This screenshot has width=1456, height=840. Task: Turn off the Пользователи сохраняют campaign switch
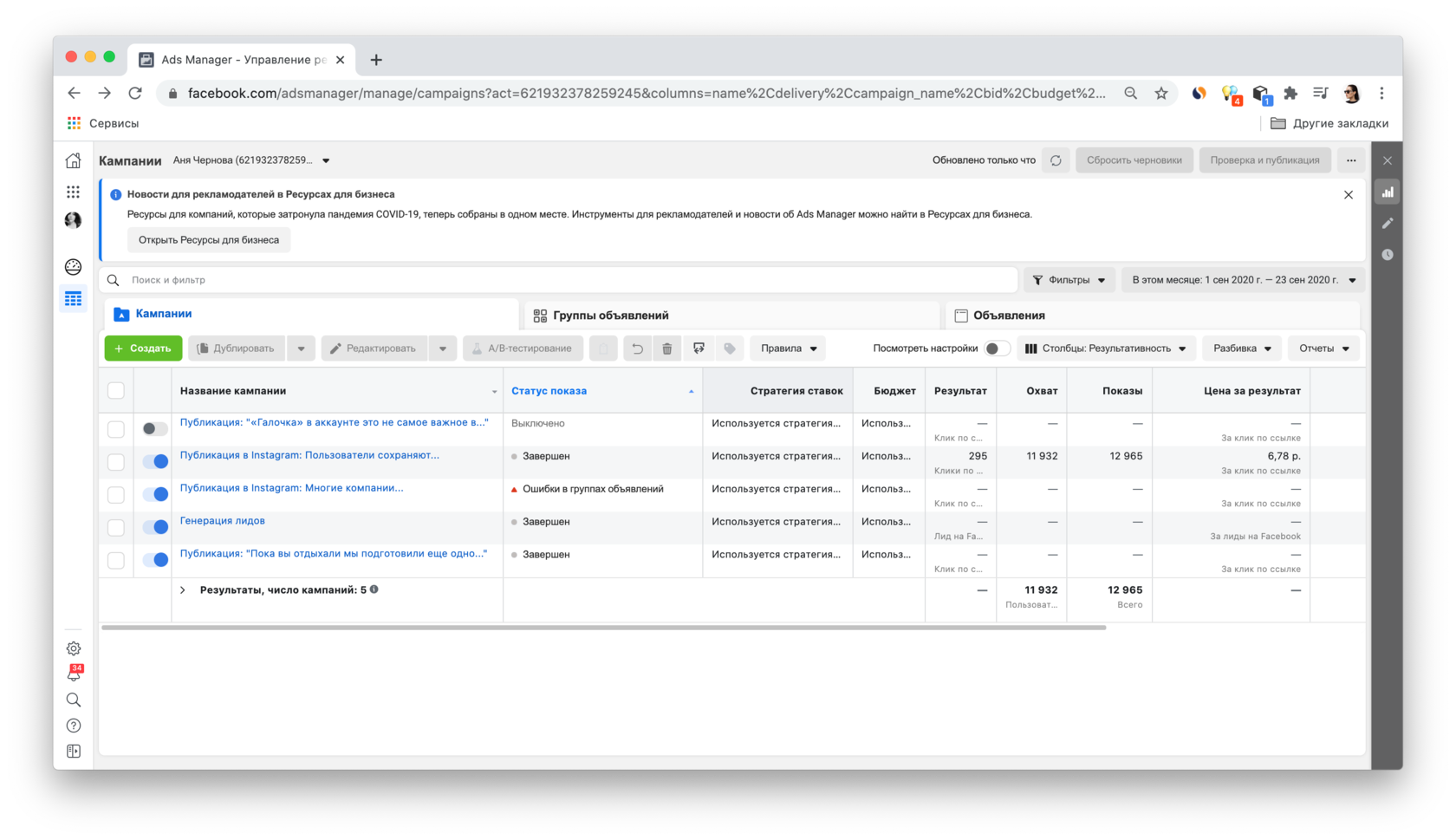click(155, 462)
